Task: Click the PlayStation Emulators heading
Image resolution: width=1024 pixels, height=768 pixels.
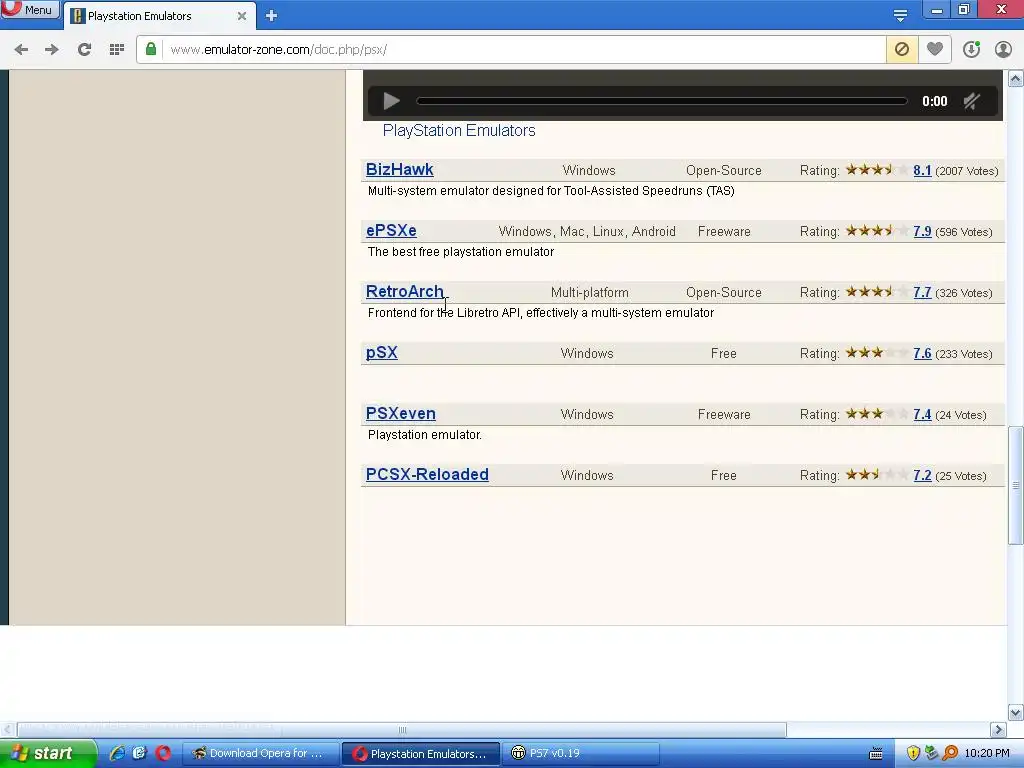Action: [459, 131]
